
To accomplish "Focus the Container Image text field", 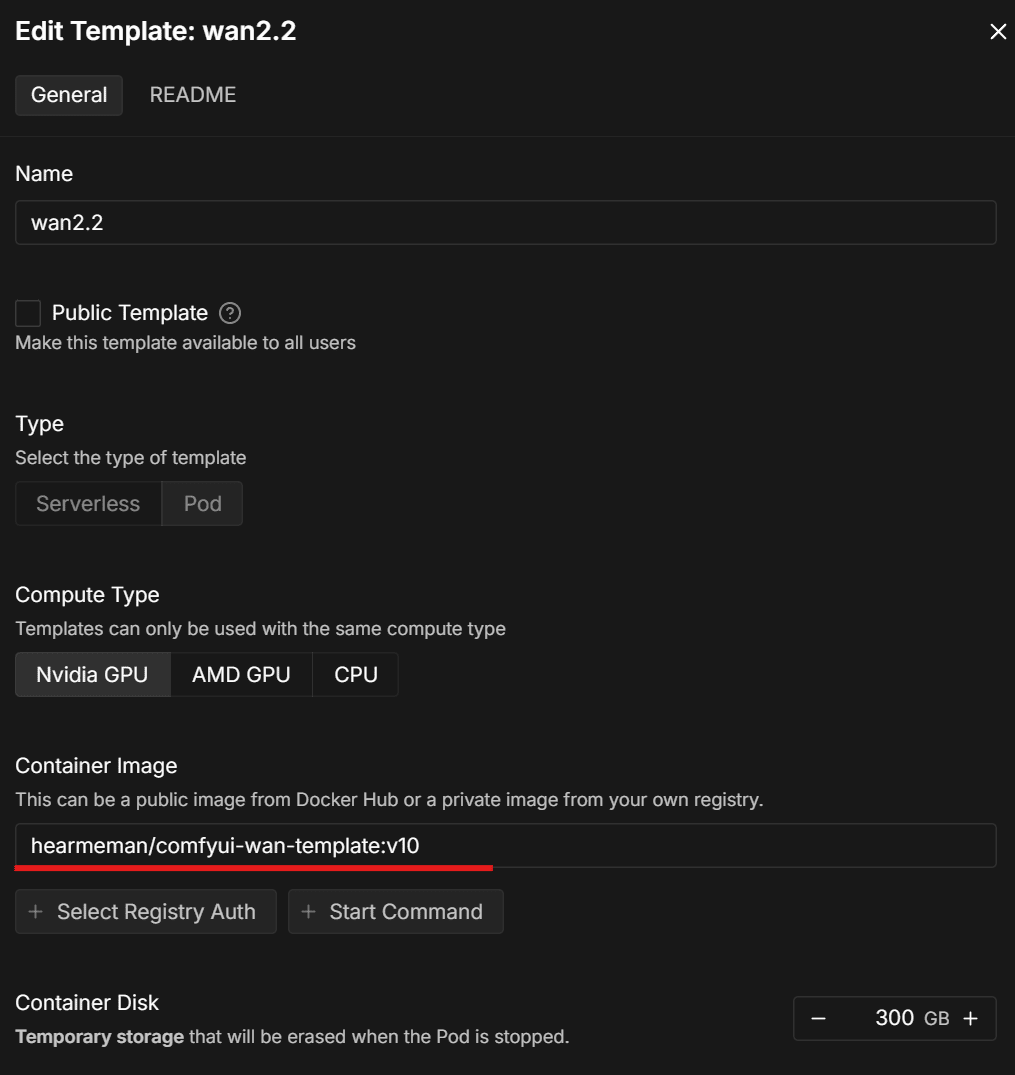I will tap(505, 846).
